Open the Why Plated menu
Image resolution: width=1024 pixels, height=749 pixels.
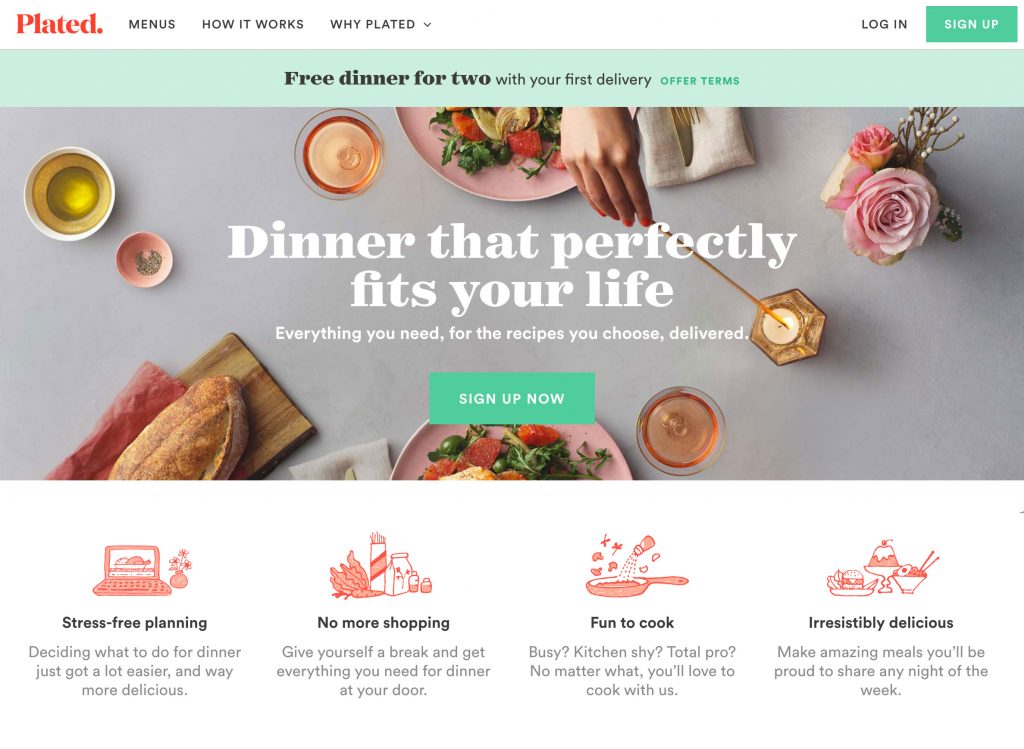(373, 24)
